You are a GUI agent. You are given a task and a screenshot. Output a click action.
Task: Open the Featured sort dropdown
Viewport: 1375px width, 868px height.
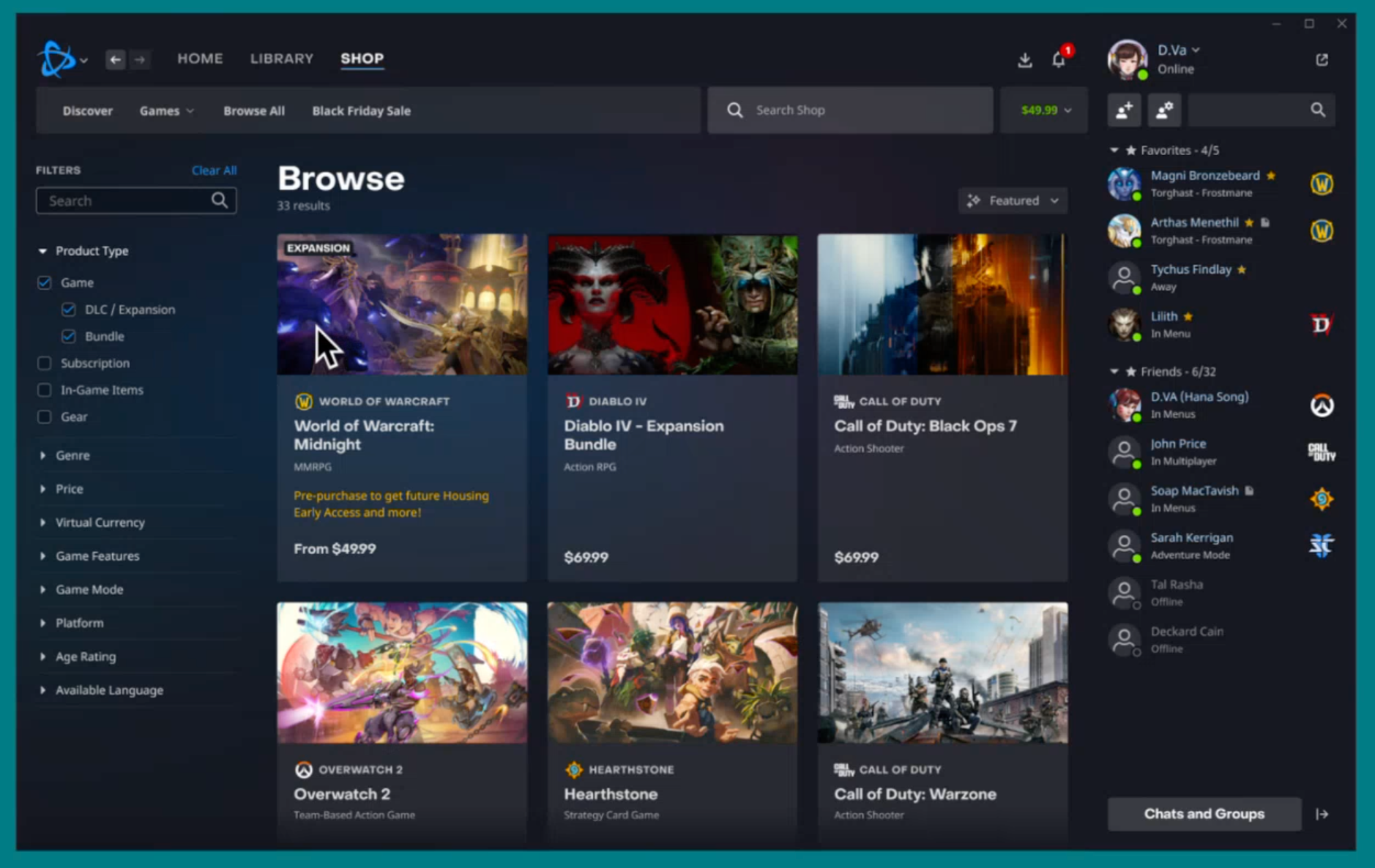[x=1013, y=201]
